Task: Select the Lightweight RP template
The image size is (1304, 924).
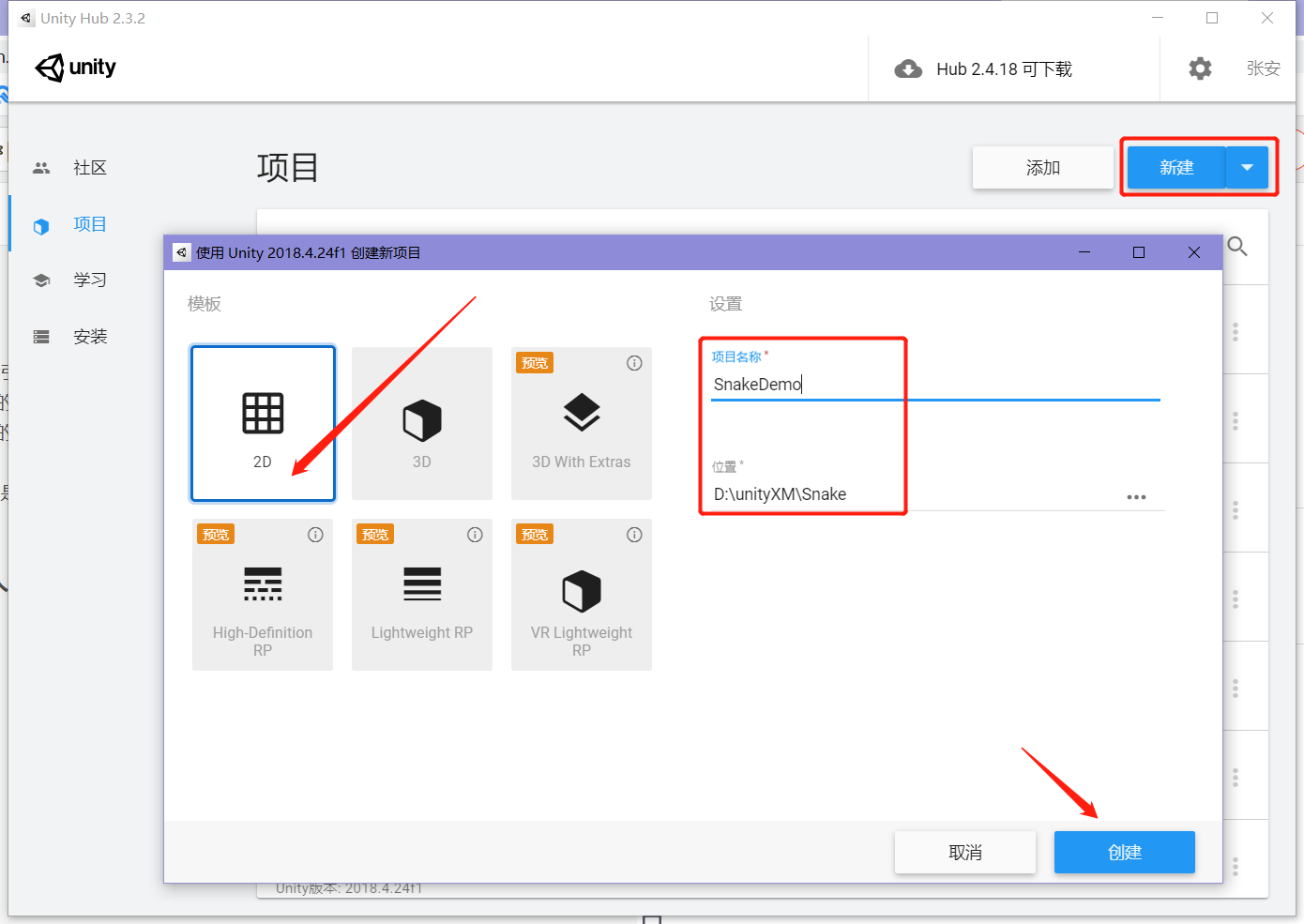Action: tap(422, 595)
